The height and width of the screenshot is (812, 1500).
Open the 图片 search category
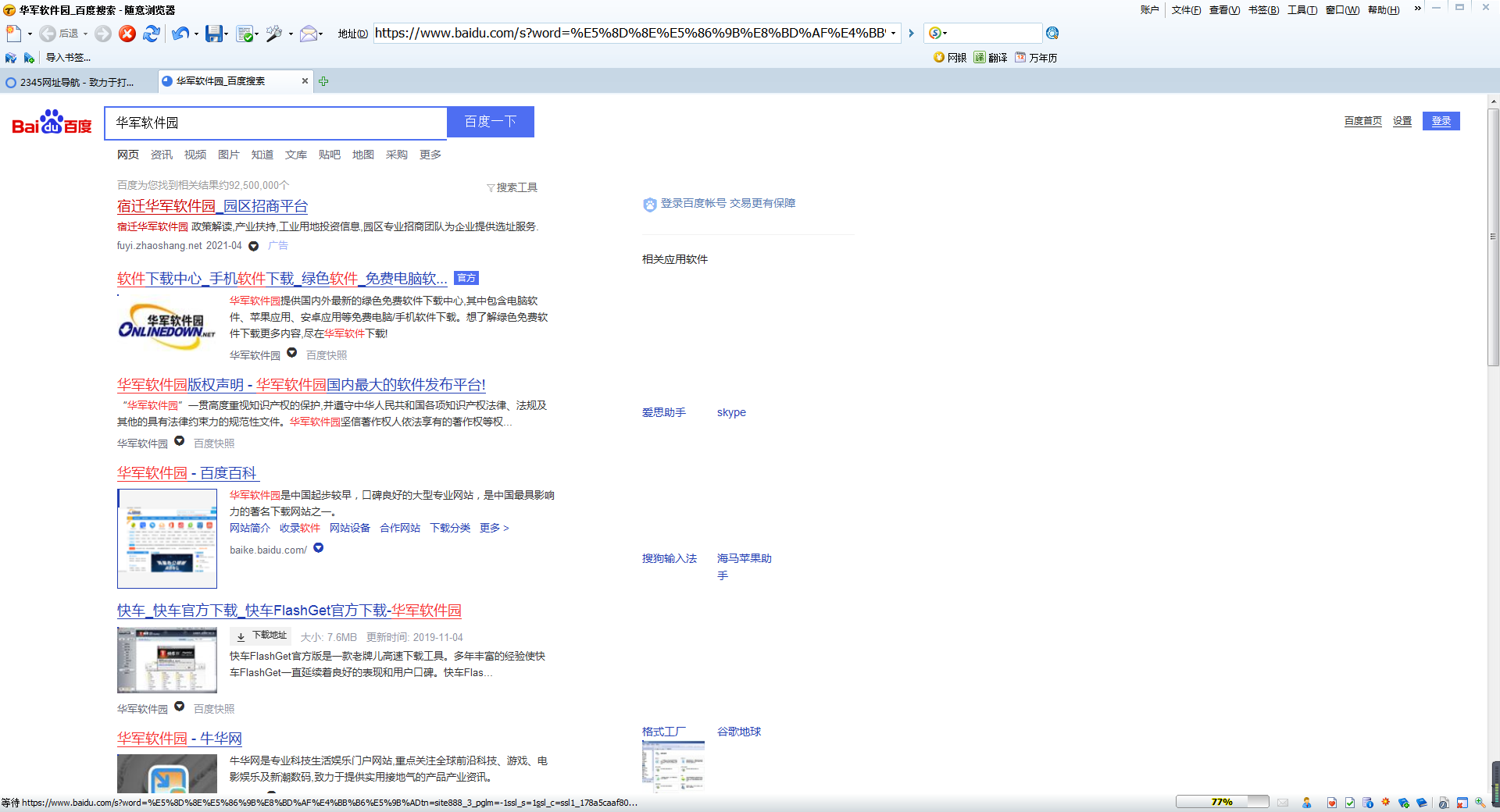tap(229, 155)
